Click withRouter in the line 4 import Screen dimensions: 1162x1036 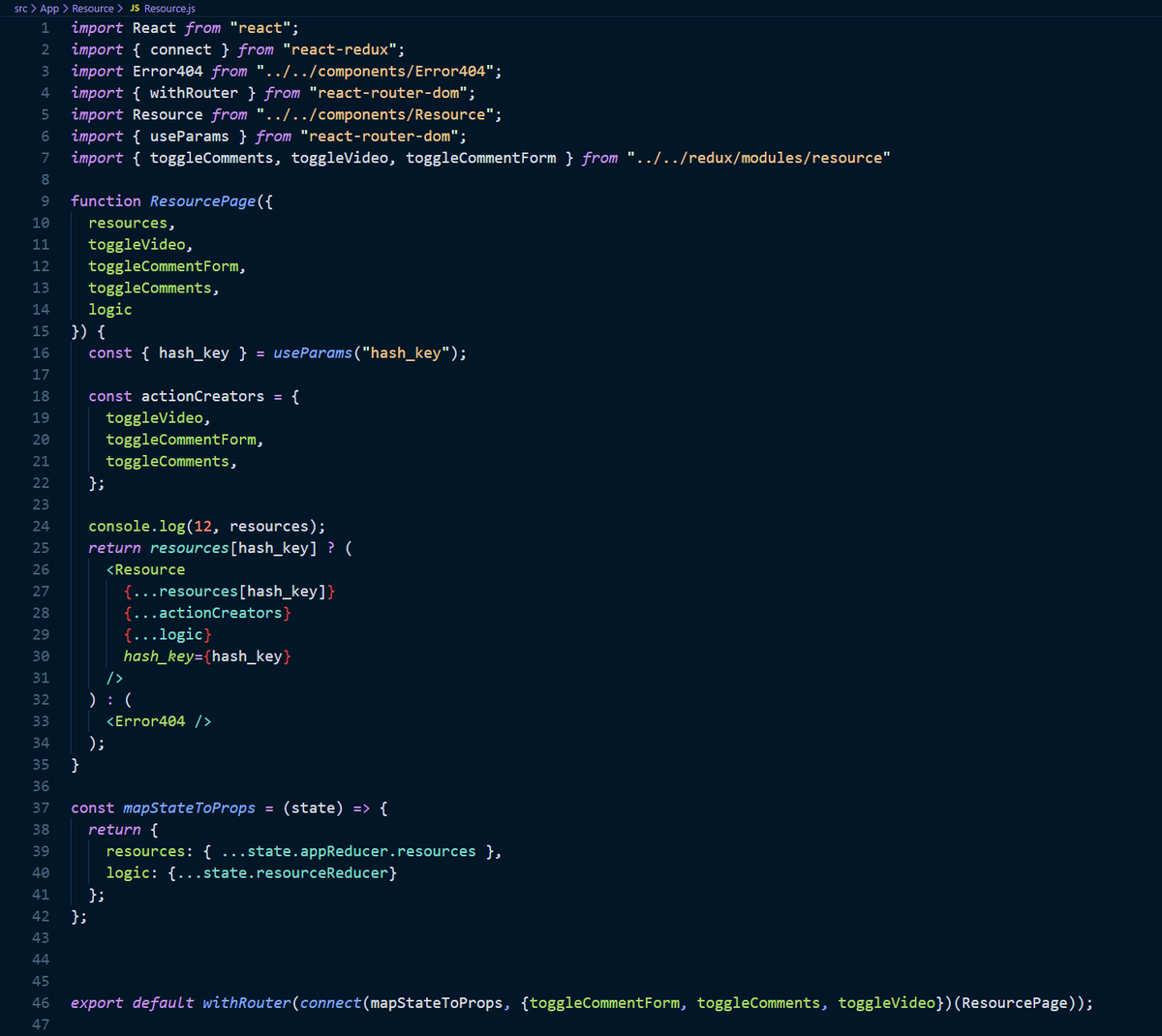(x=194, y=93)
